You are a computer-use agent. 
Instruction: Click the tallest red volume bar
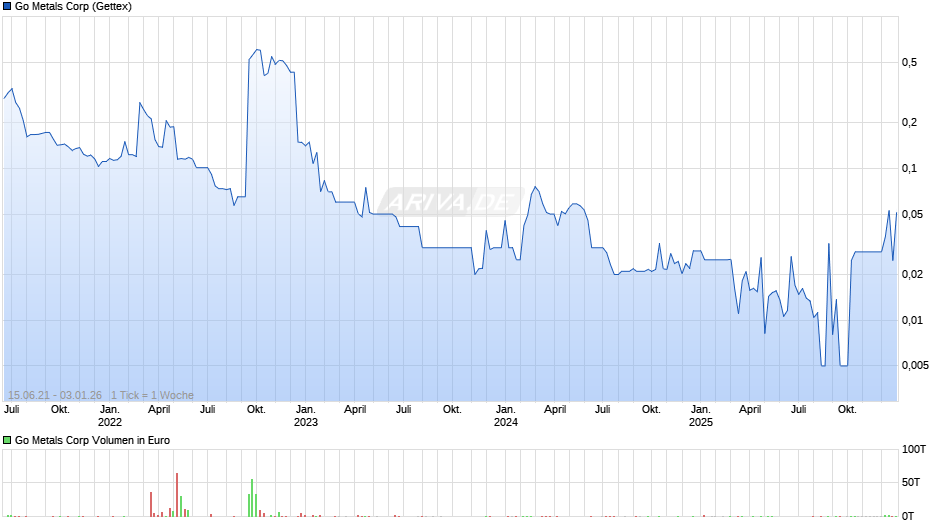point(177,495)
